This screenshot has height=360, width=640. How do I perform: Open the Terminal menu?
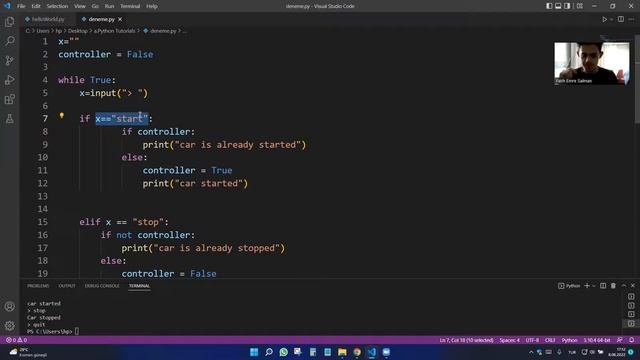click(130, 6)
